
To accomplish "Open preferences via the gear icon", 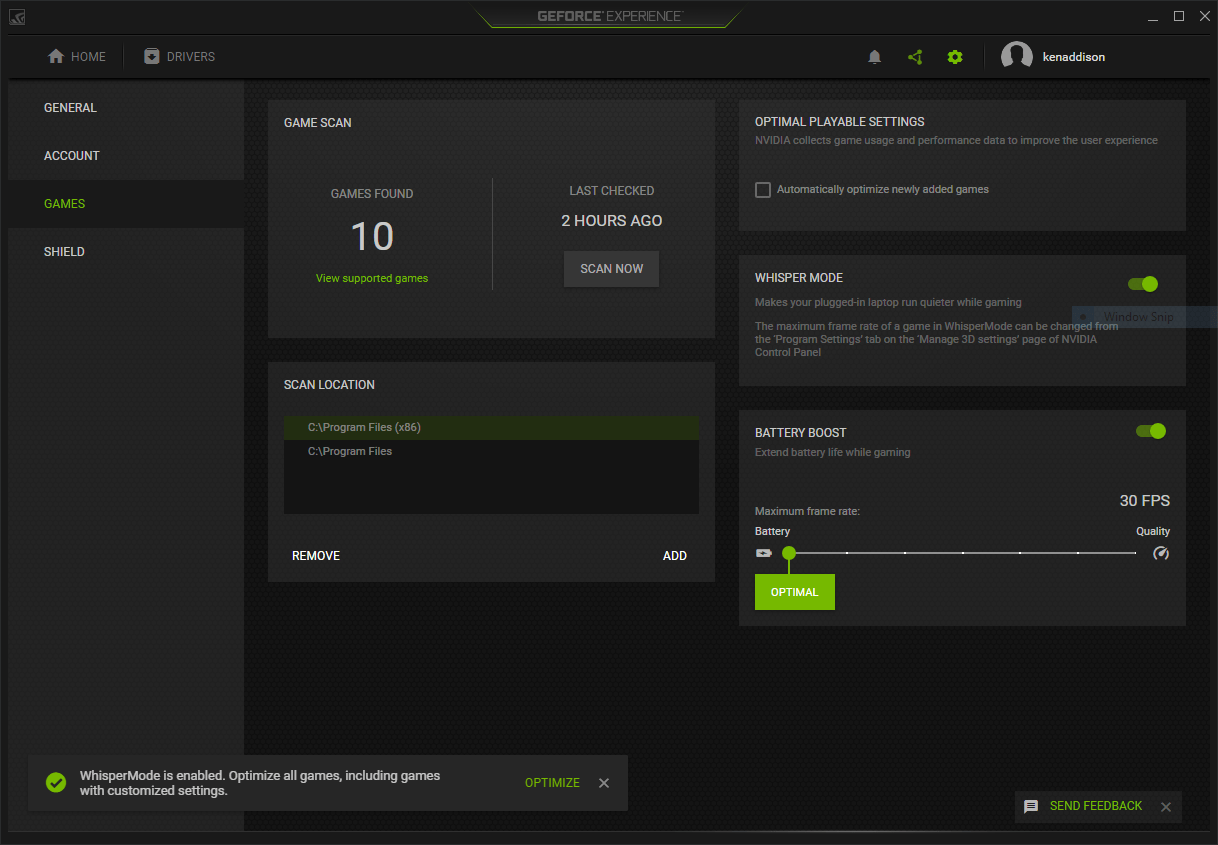I will [x=954, y=57].
